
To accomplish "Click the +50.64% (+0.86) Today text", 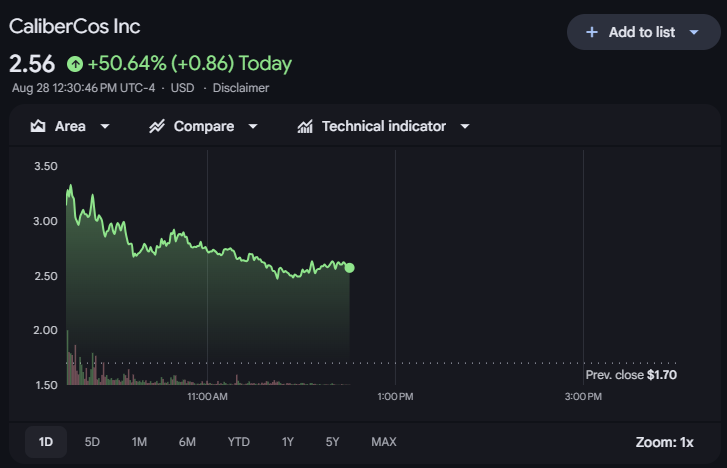I will (x=190, y=64).
